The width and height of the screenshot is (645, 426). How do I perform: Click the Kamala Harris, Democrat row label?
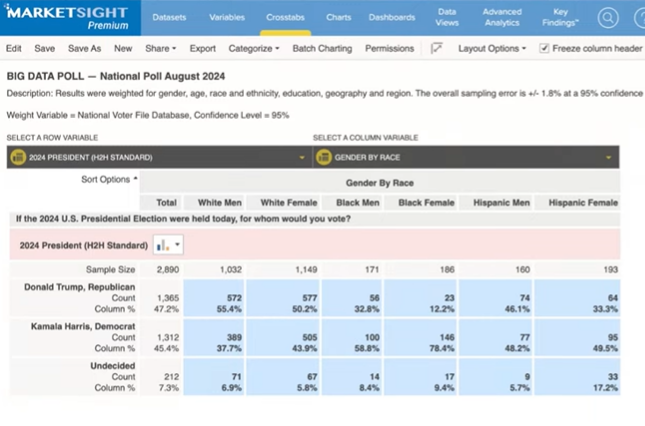83,326
